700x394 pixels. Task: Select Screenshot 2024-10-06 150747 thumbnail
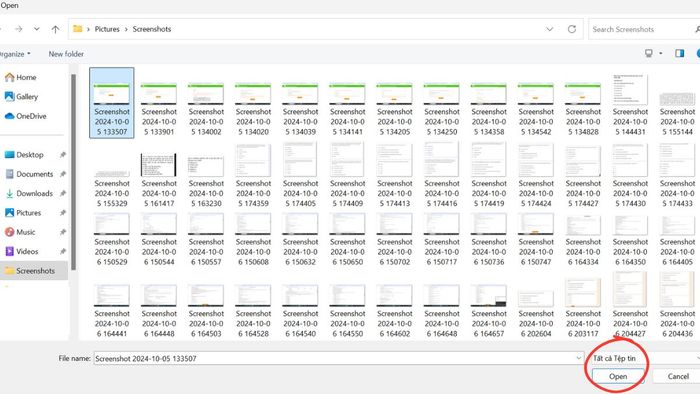click(536, 224)
